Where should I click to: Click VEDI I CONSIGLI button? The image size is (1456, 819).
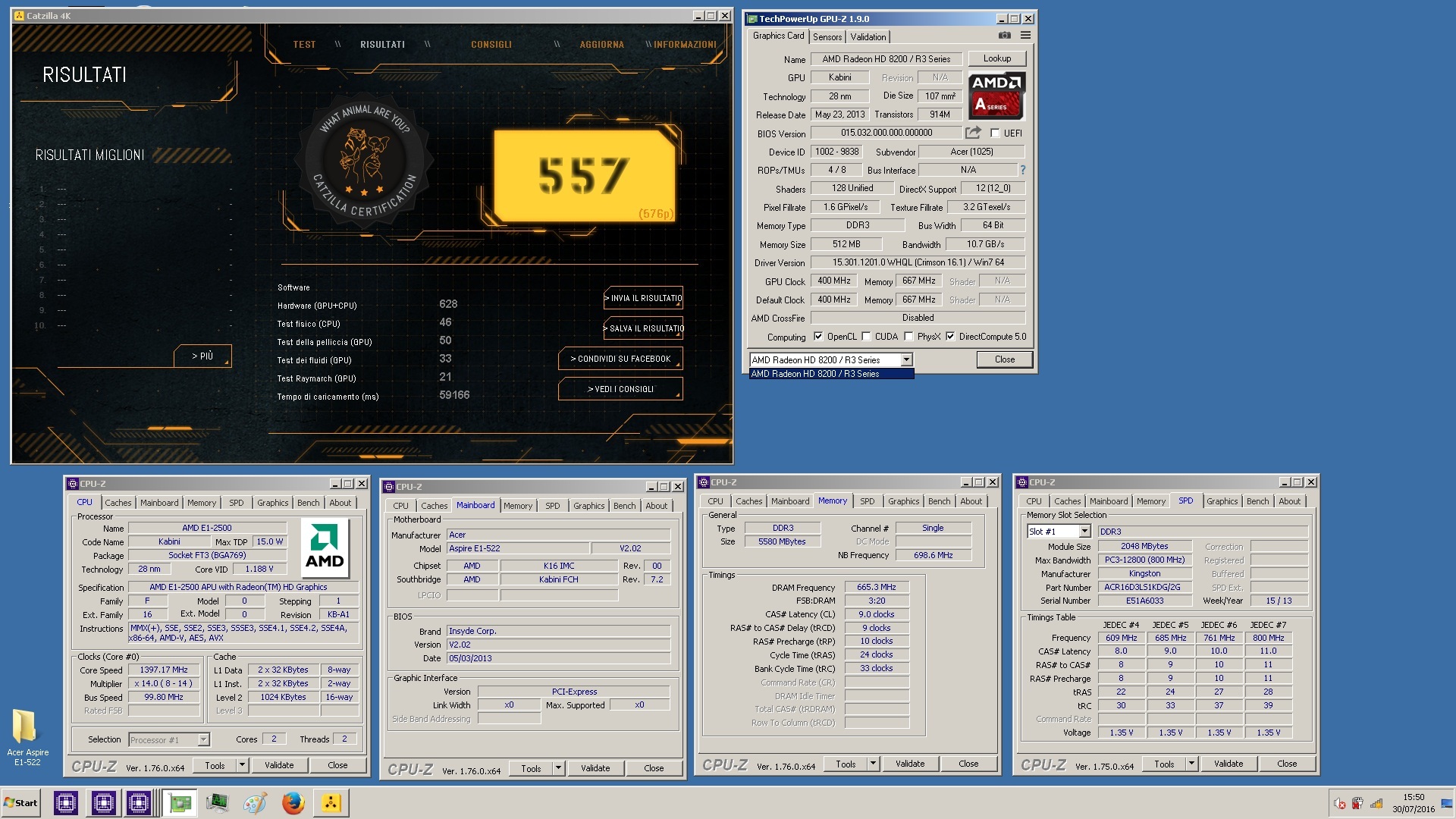[x=620, y=389]
